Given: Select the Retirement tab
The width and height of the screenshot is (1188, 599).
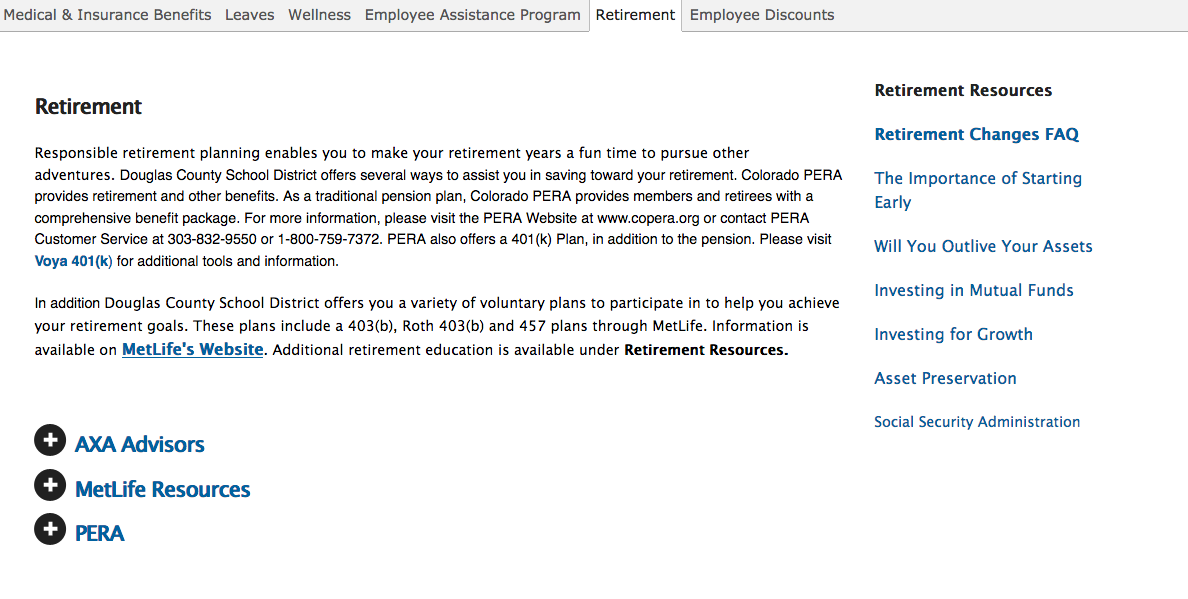Looking at the screenshot, I should (x=636, y=15).
